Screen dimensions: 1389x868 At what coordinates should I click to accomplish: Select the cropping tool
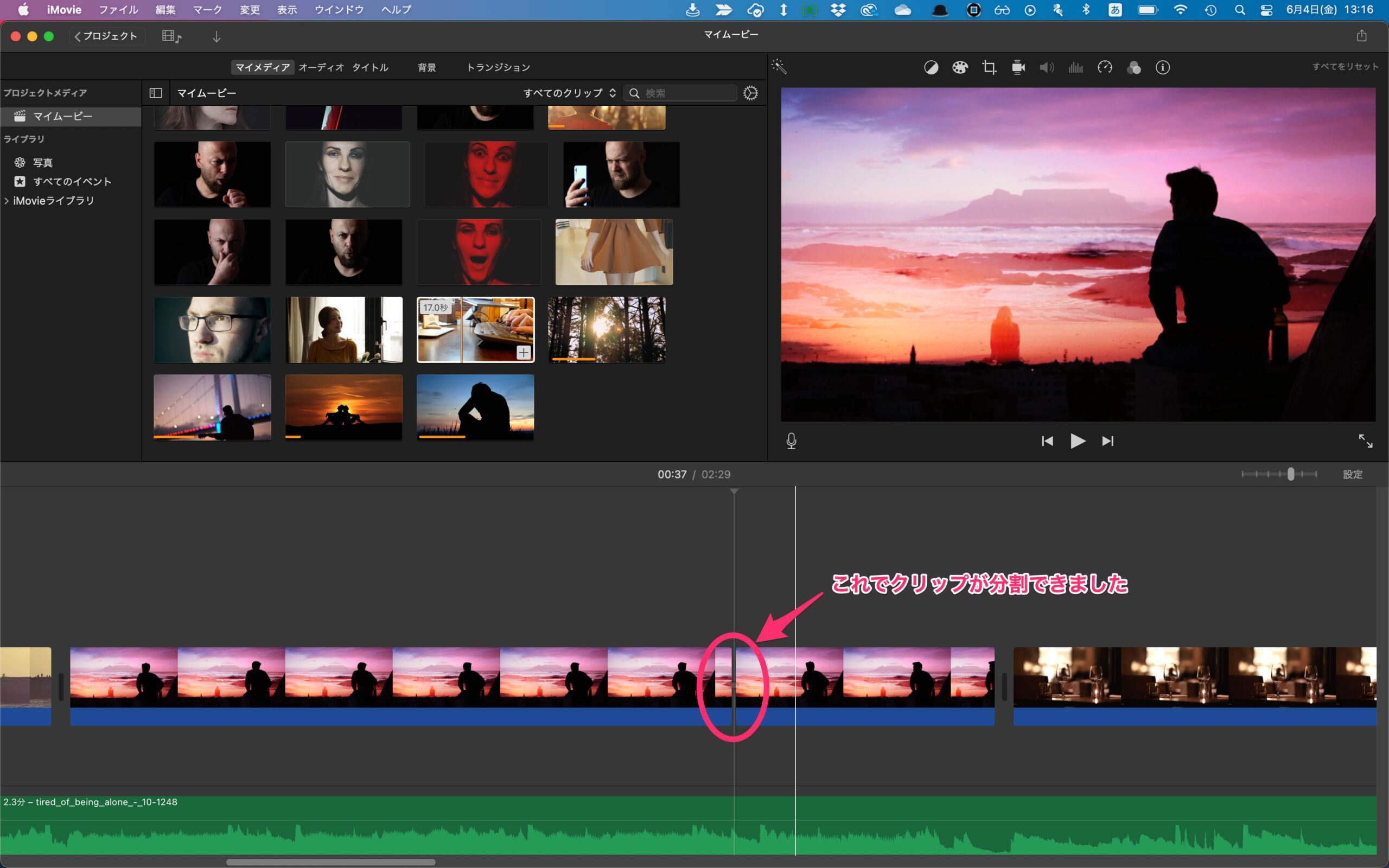(989, 68)
